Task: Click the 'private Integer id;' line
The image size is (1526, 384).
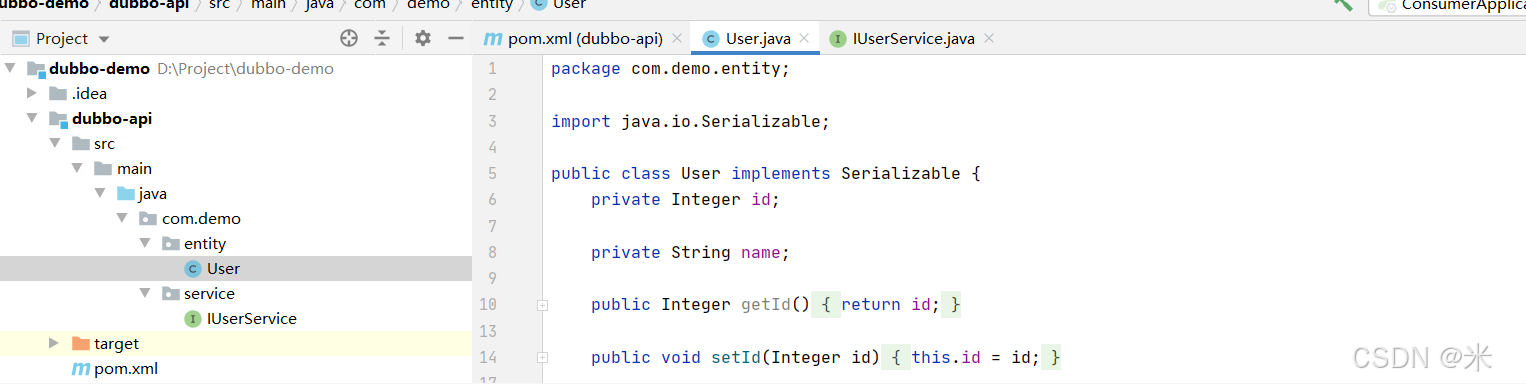Action: tap(685, 200)
